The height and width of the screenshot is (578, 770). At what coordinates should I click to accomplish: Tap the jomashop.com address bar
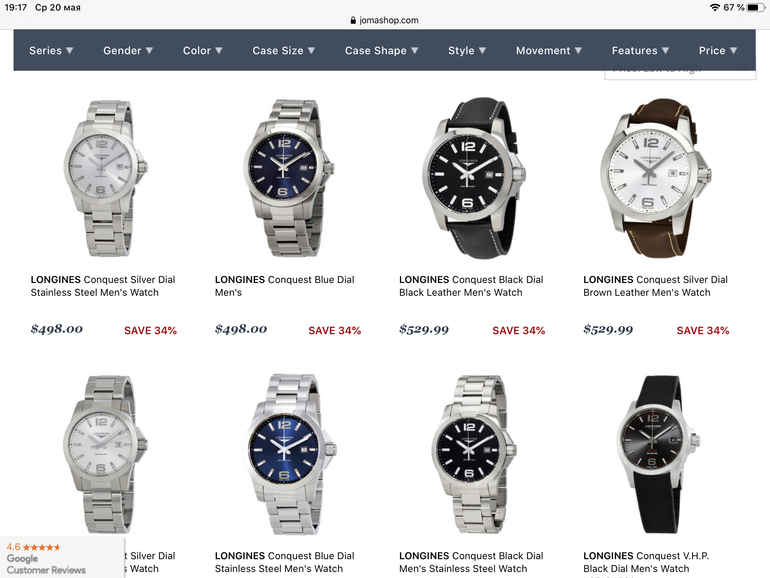[385, 20]
